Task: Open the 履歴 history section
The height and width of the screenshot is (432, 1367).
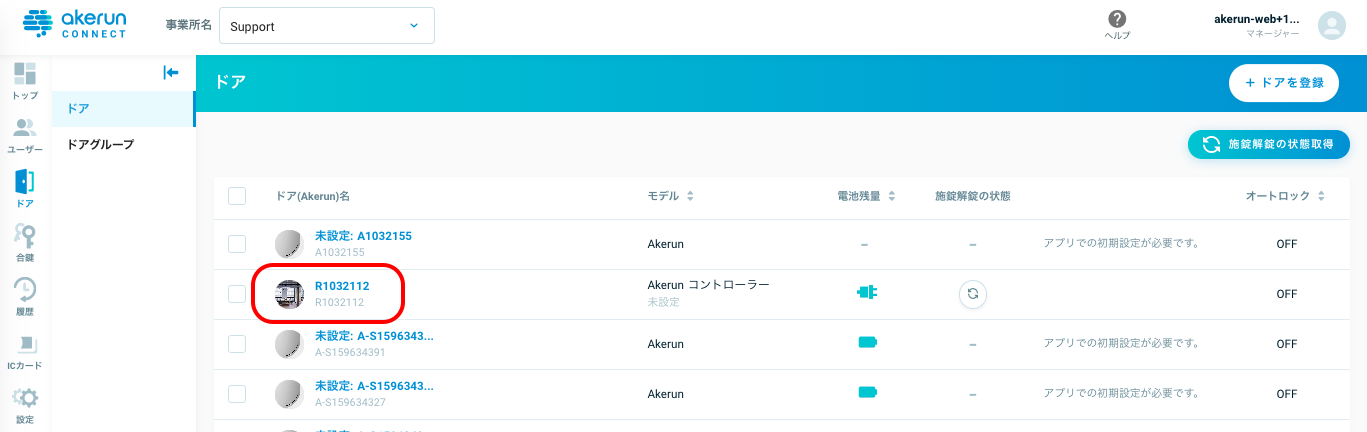Action: 25,297
